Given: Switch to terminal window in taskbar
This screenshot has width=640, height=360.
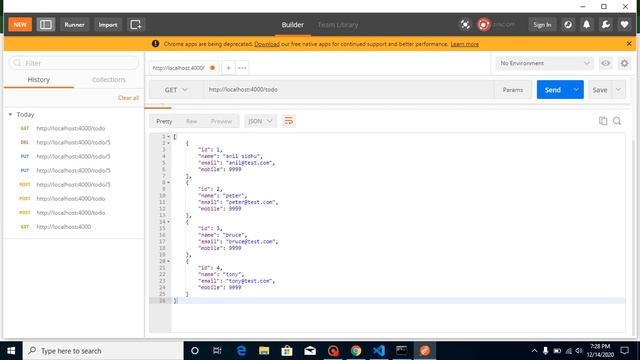Looking at the screenshot, I should (402, 351).
